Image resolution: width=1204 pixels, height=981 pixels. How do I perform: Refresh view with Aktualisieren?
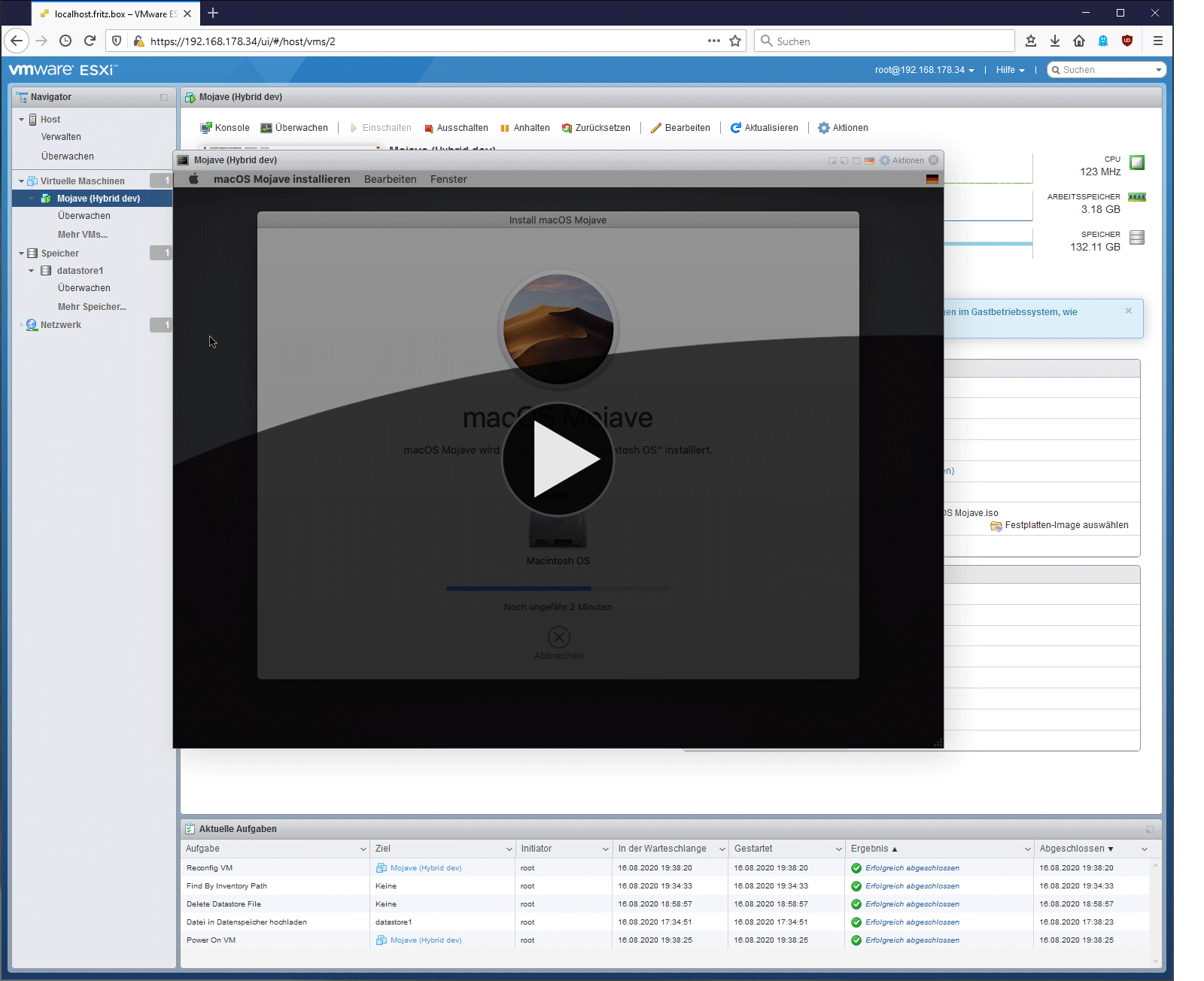click(764, 128)
